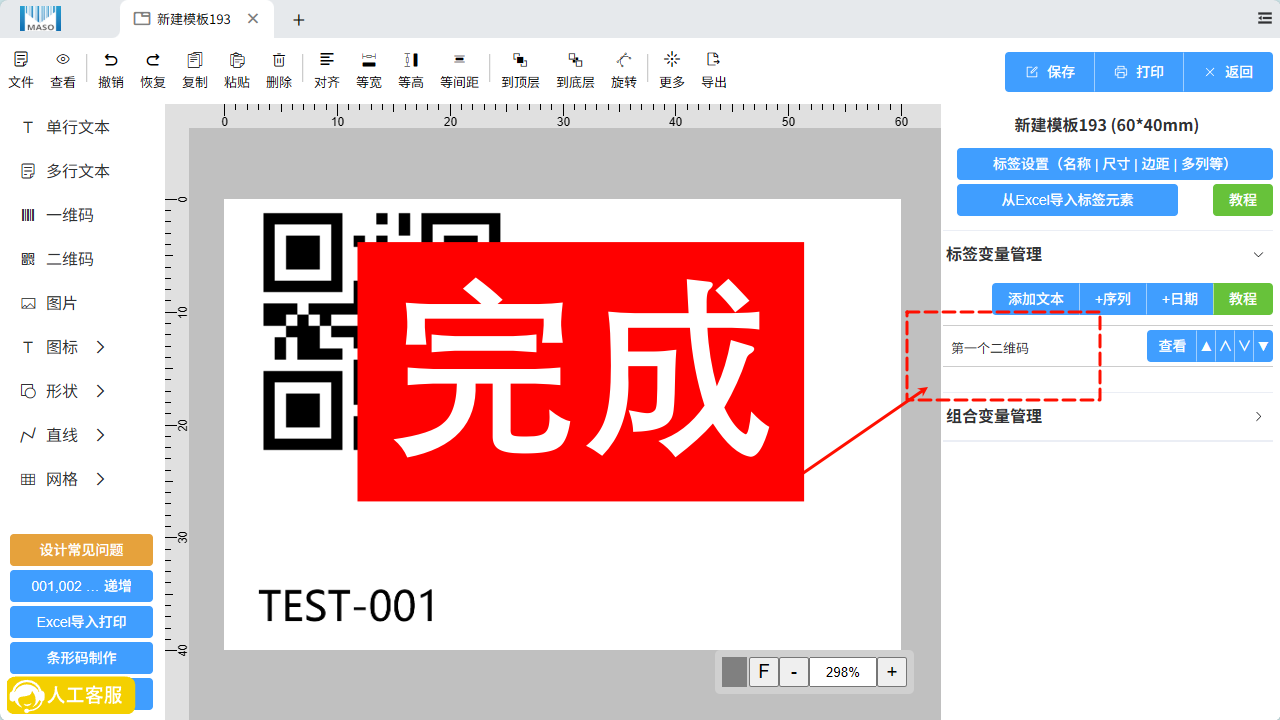Open the 教程 button beside Excel import

1243,200
